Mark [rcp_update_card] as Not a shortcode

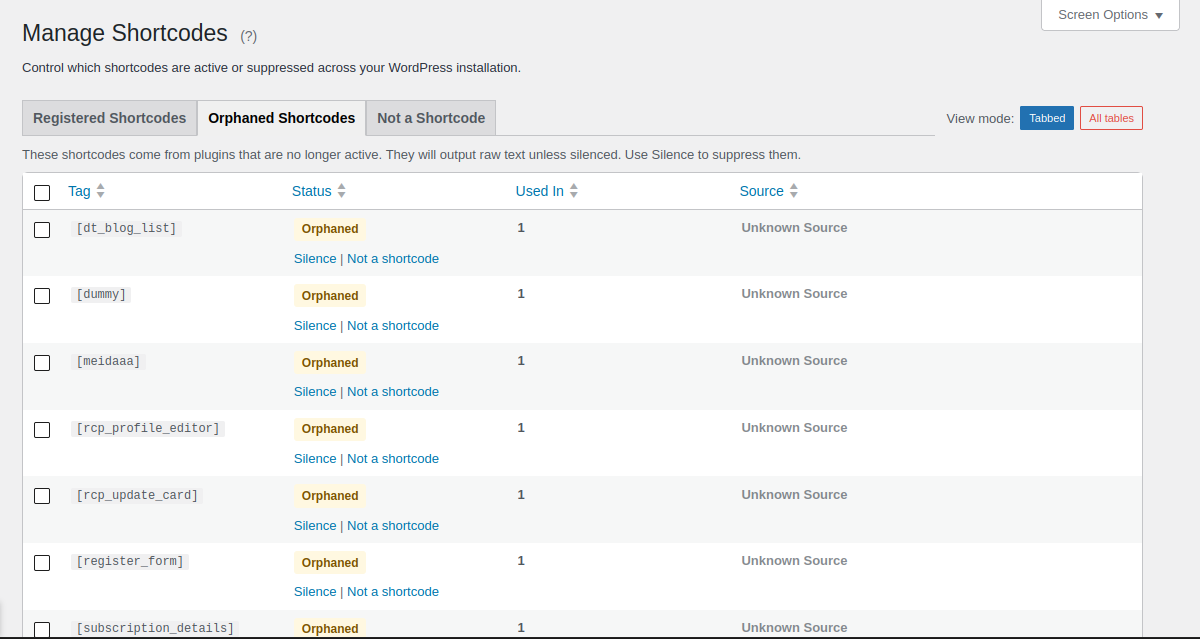point(393,525)
